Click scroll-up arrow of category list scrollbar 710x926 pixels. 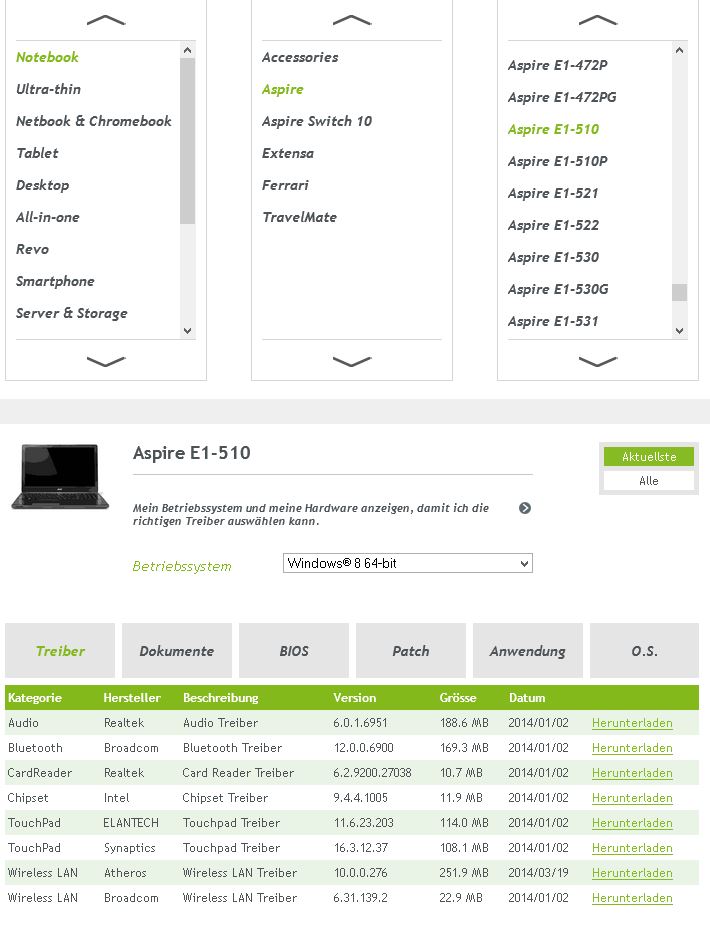coord(187,50)
